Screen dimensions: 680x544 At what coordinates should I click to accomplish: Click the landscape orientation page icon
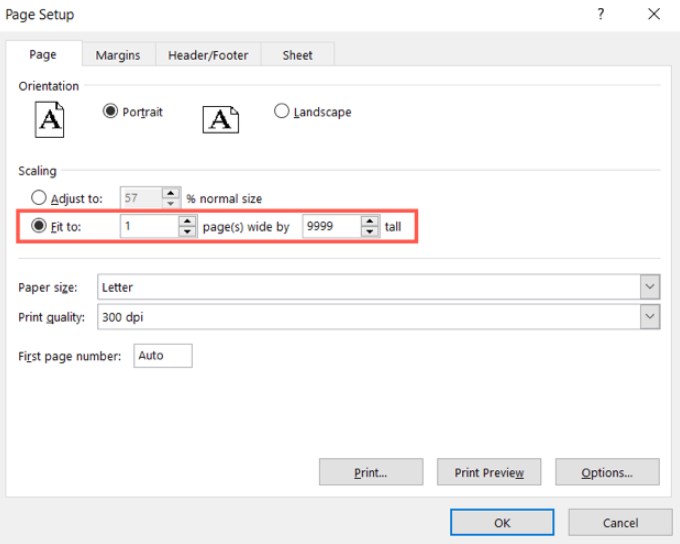click(220, 119)
